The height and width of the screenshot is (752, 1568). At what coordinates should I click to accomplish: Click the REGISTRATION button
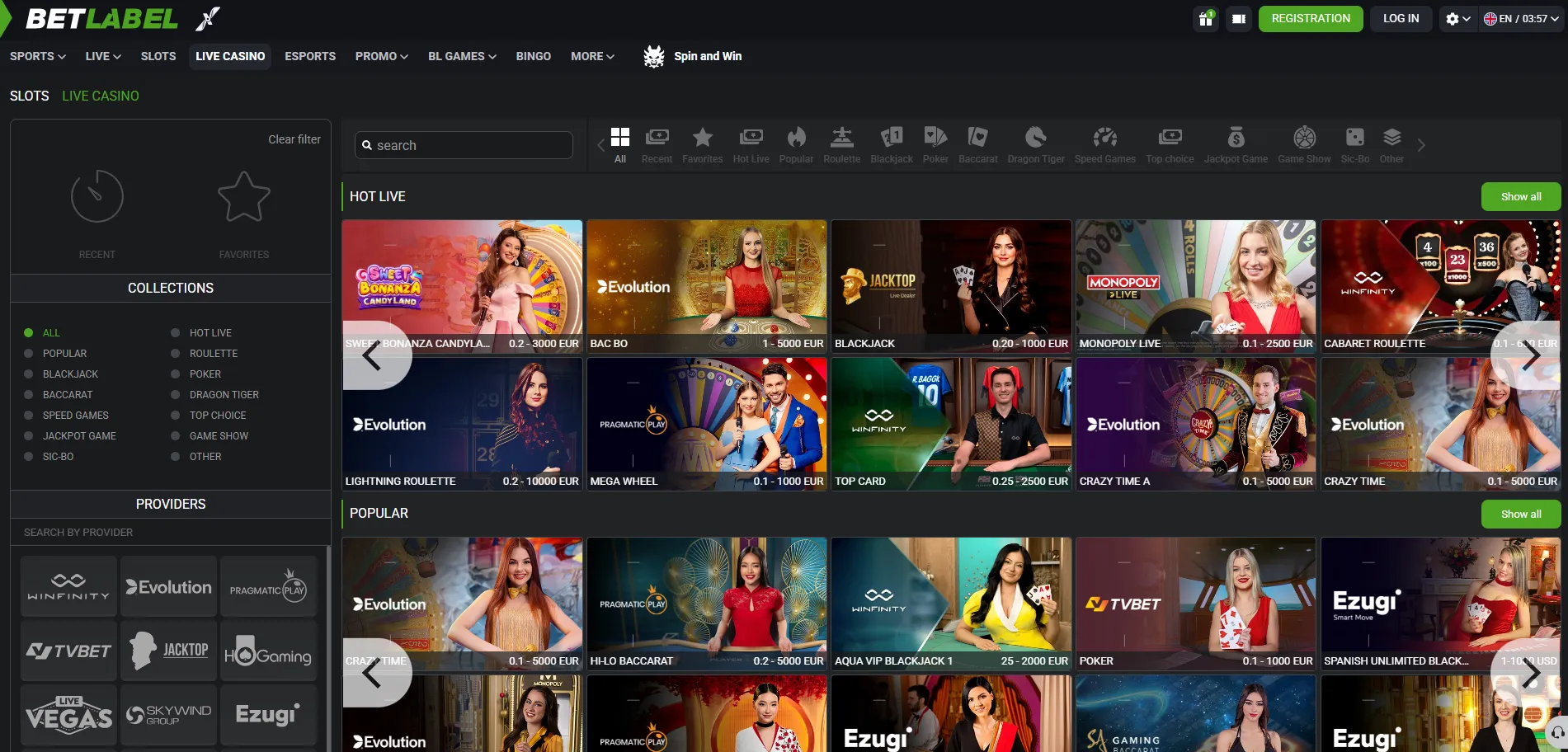point(1311,18)
